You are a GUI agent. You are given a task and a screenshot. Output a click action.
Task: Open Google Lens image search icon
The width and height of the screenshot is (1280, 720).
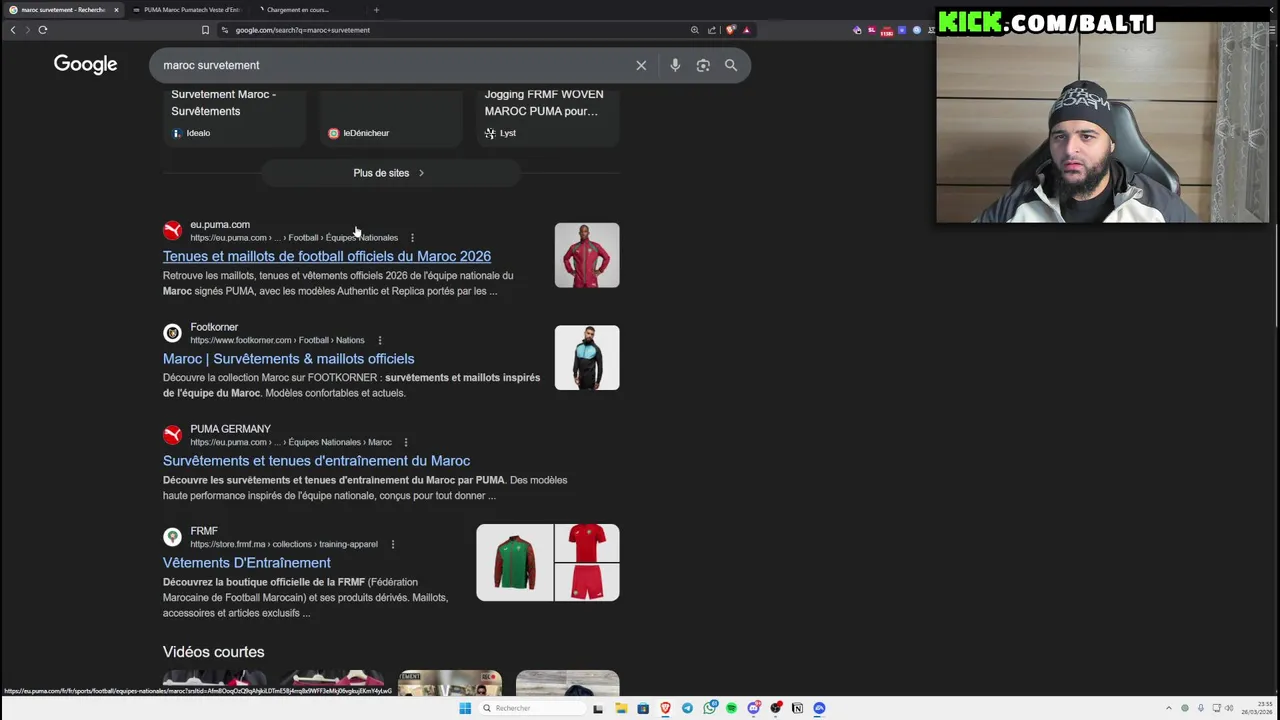703,65
